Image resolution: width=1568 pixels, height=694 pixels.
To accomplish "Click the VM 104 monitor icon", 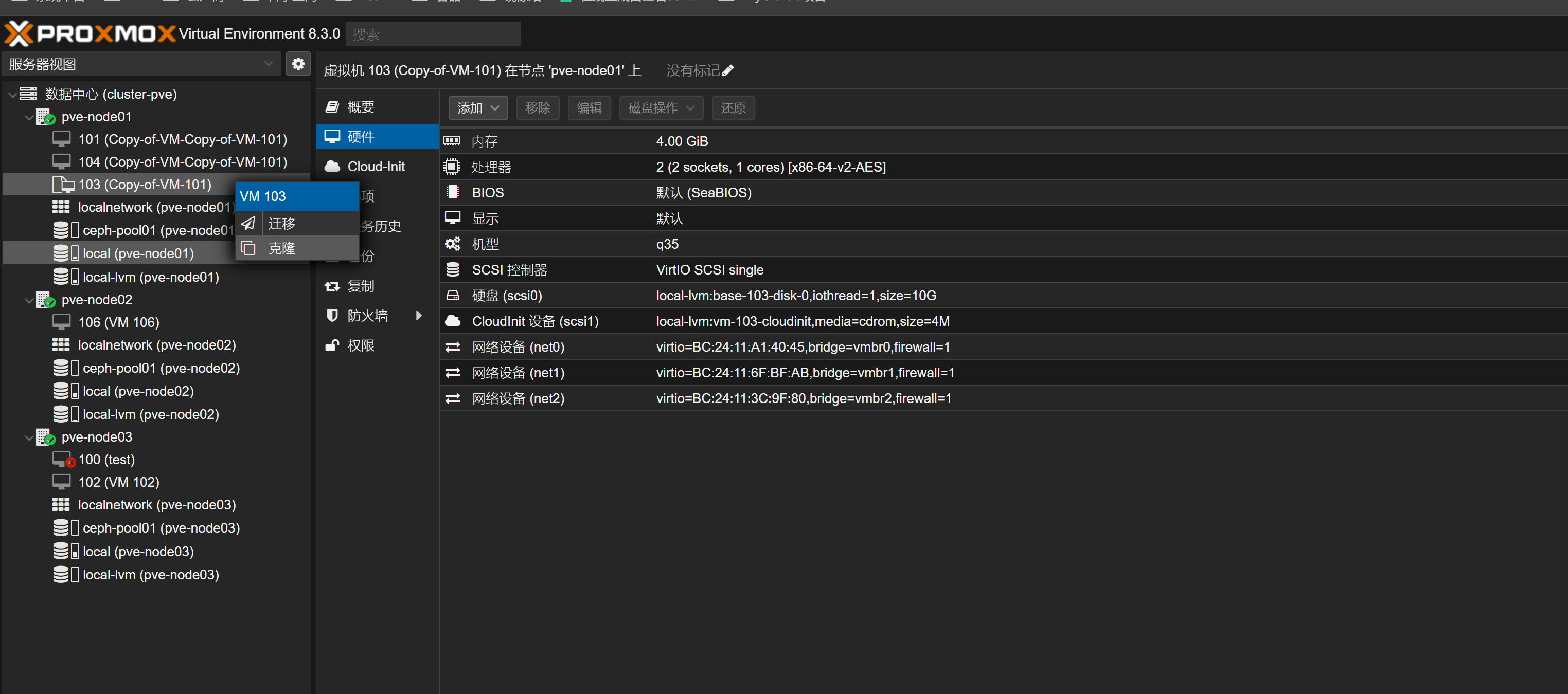I will pyautogui.click(x=62, y=162).
